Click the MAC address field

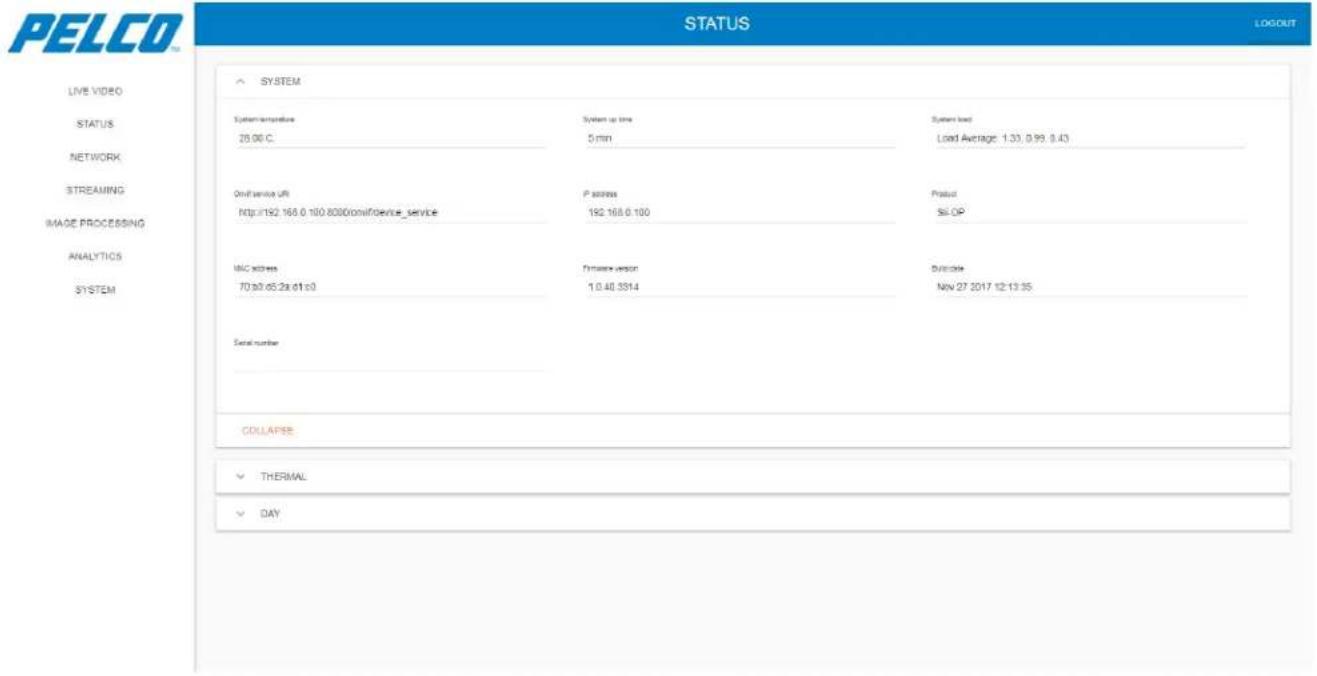tap(389, 286)
